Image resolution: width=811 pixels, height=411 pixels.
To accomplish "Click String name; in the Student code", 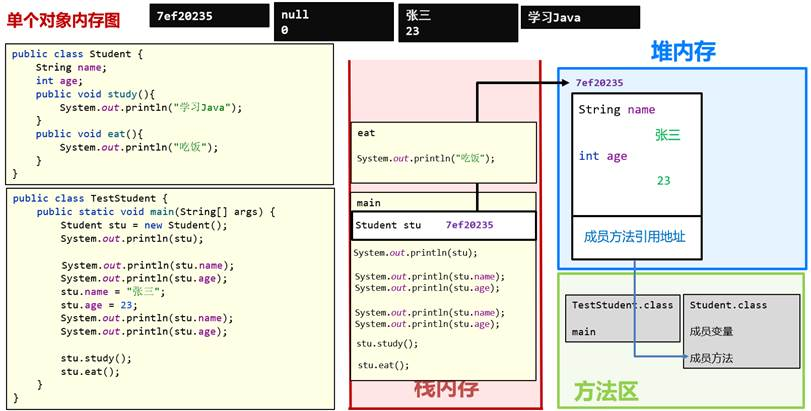I will [71, 67].
